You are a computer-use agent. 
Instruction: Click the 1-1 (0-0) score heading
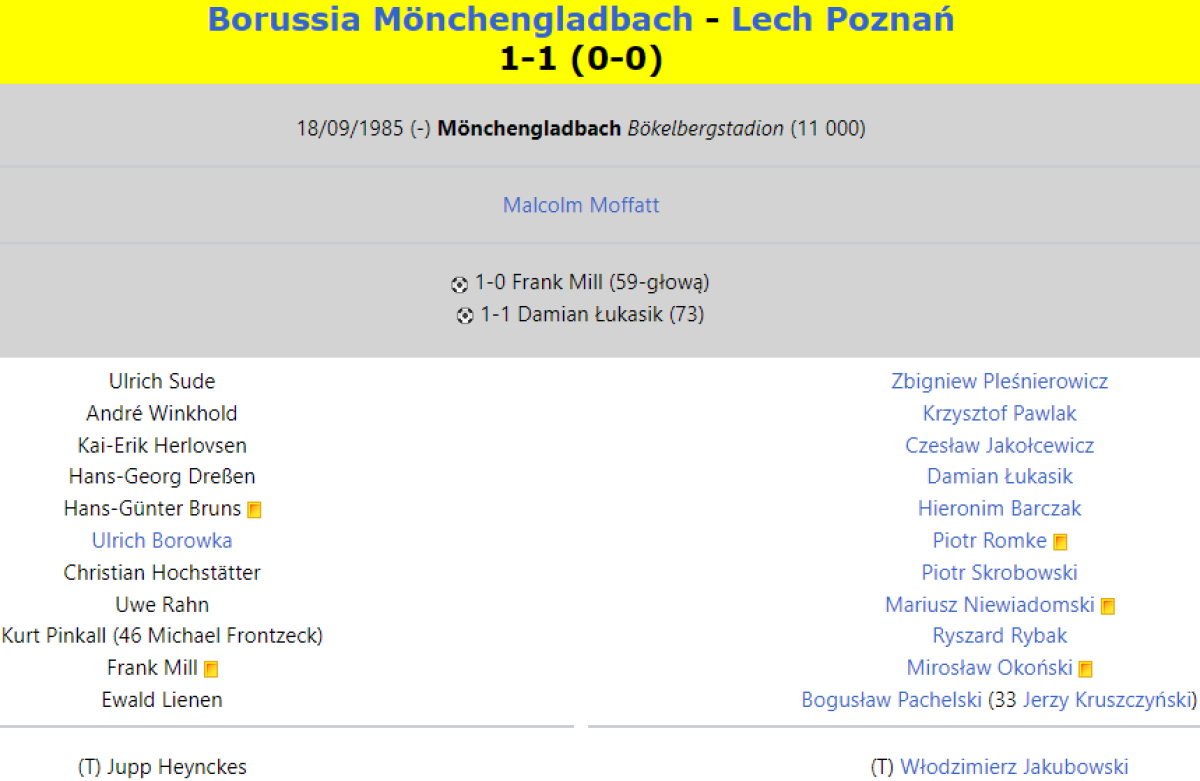click(581, 60)
